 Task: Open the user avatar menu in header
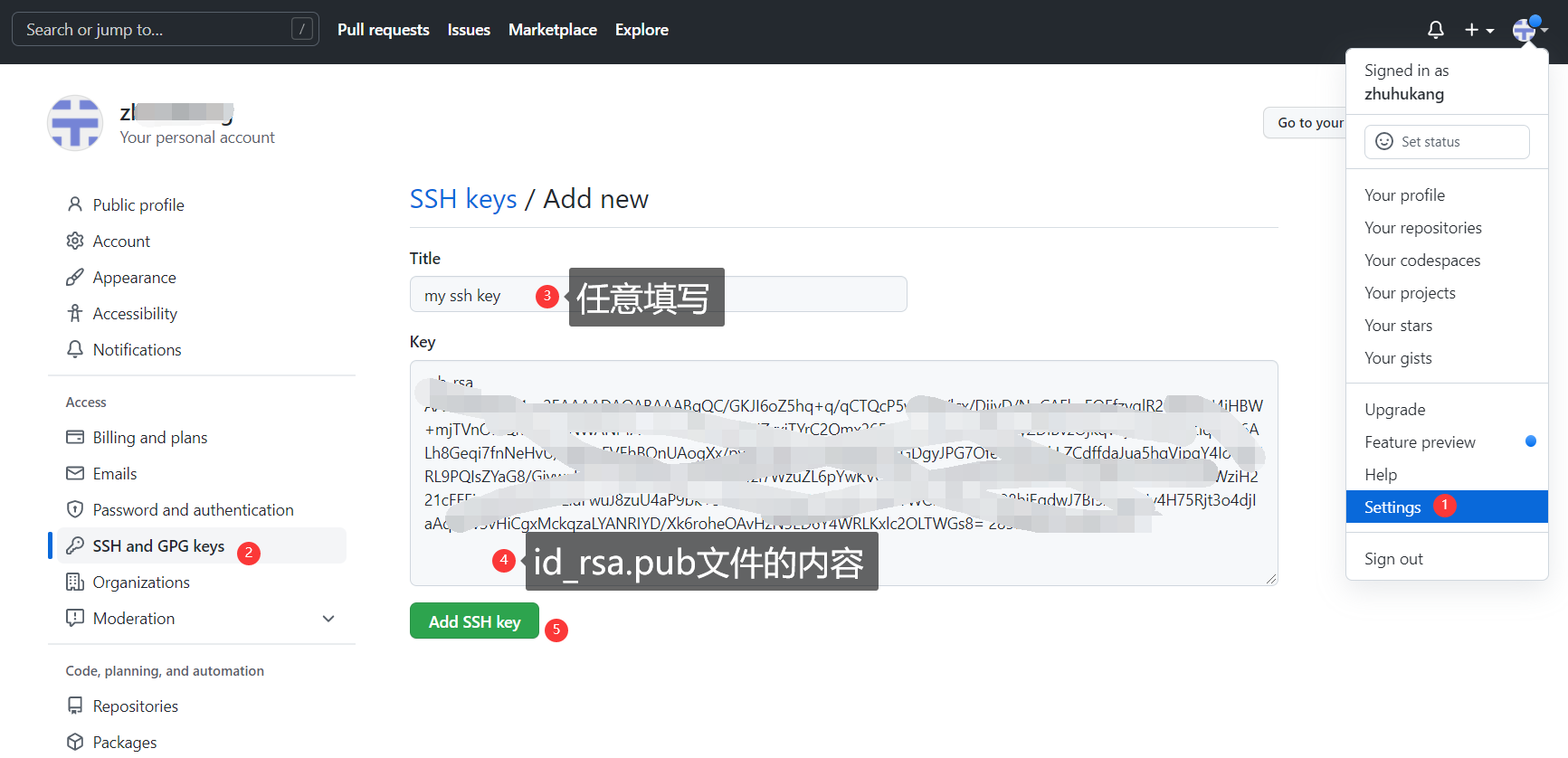[1530, 30]
